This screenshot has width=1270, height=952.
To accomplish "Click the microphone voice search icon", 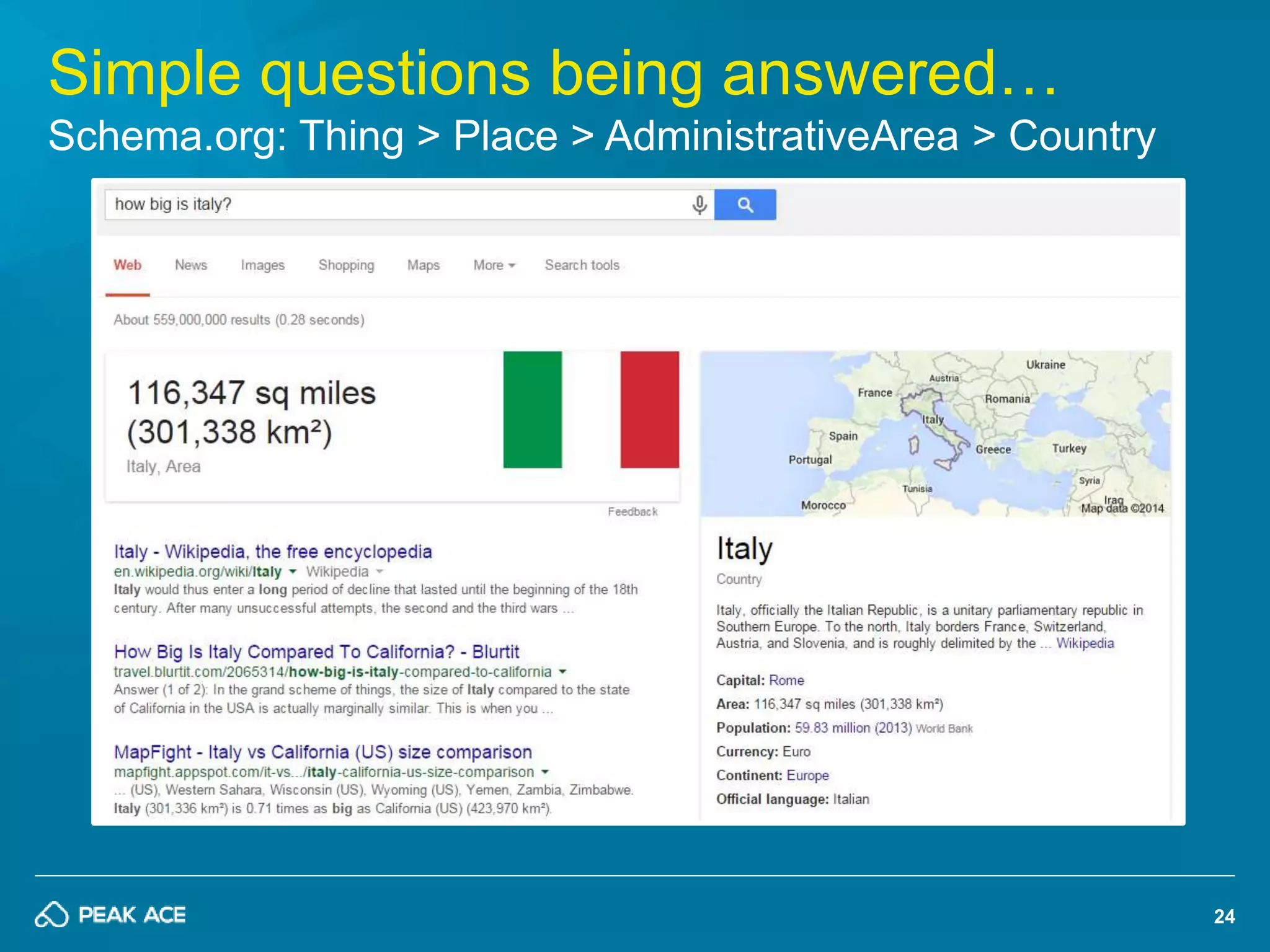I will click(699, 205).
